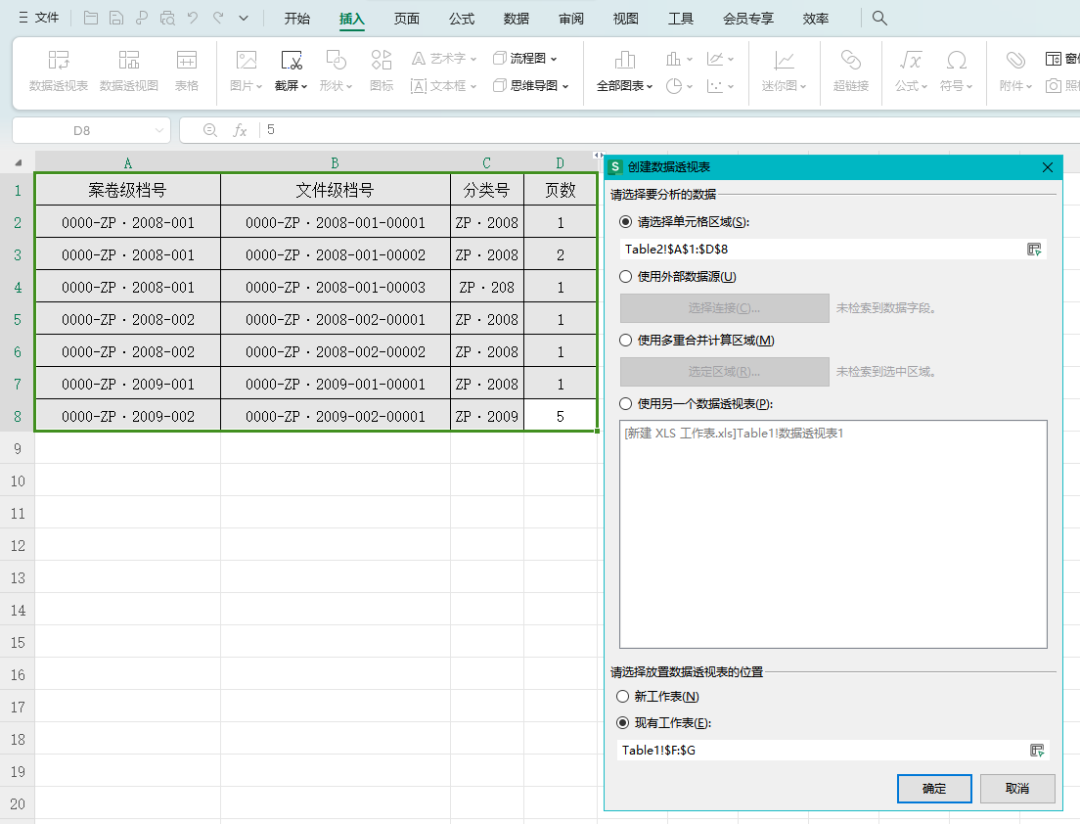Open the 艺术字 dropdown
This screenshot has width=1080, height=824.
[444, 59]
